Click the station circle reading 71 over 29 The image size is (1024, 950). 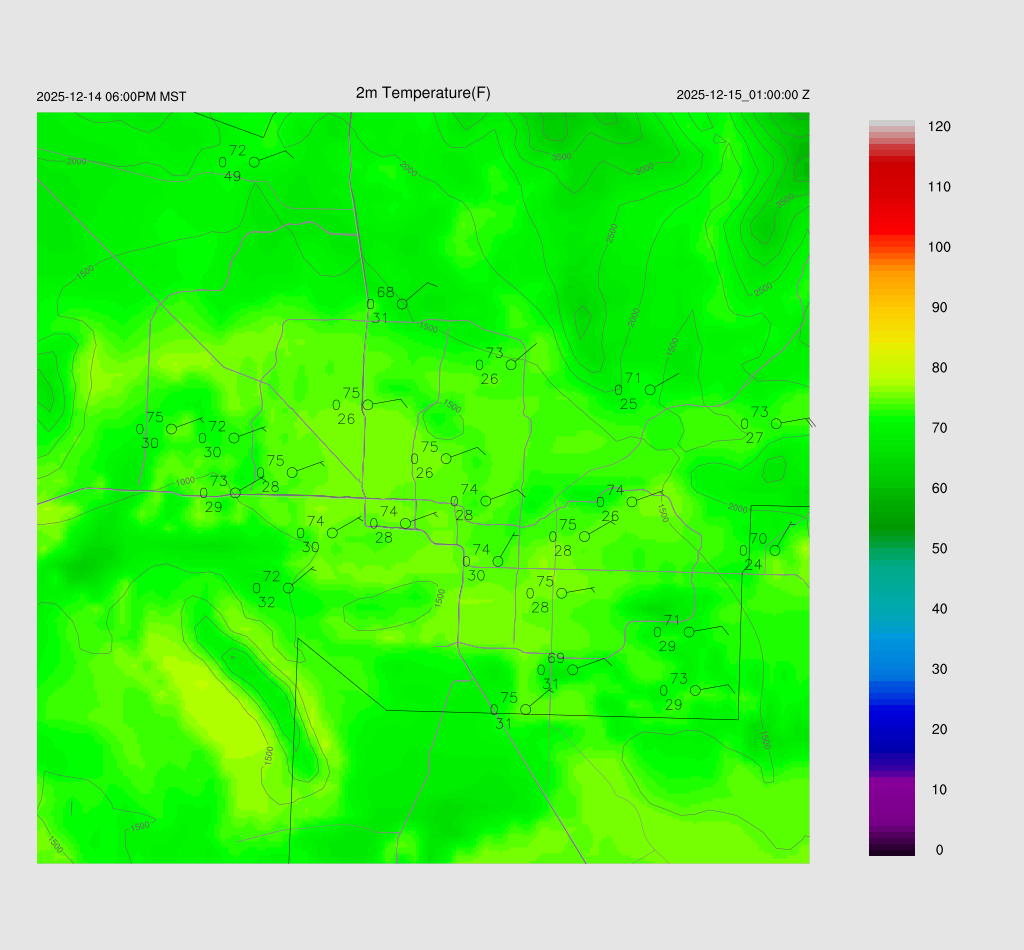(x=689, y=632)
